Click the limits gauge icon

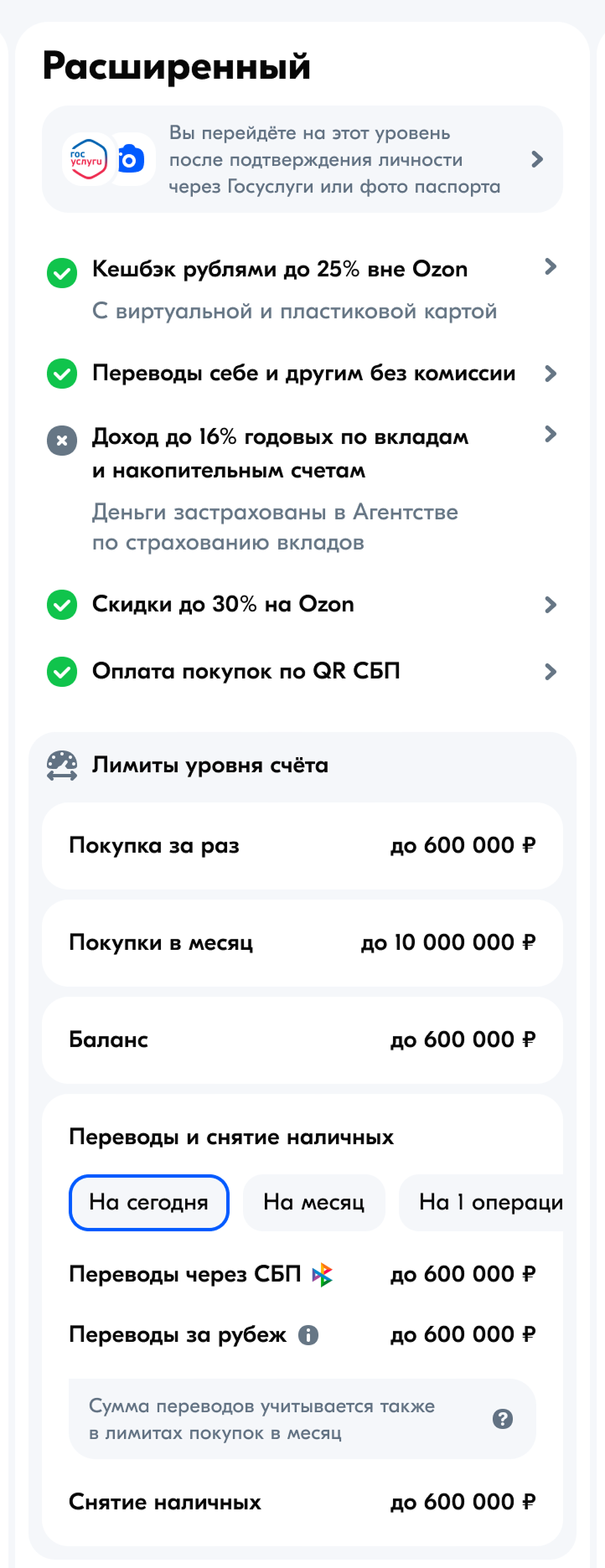(x=62, y=766)
